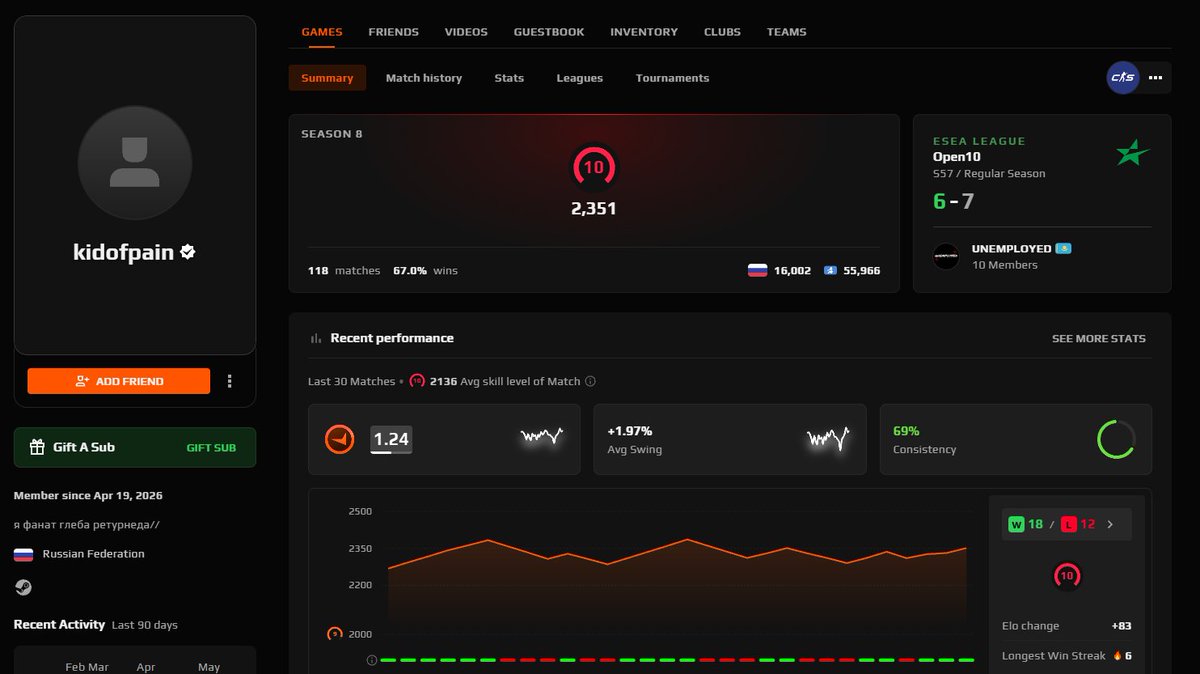Click the info icon beside match result dashes
Image resolution: width=1200 pixels, height=674 pixels.
point(372,660)
